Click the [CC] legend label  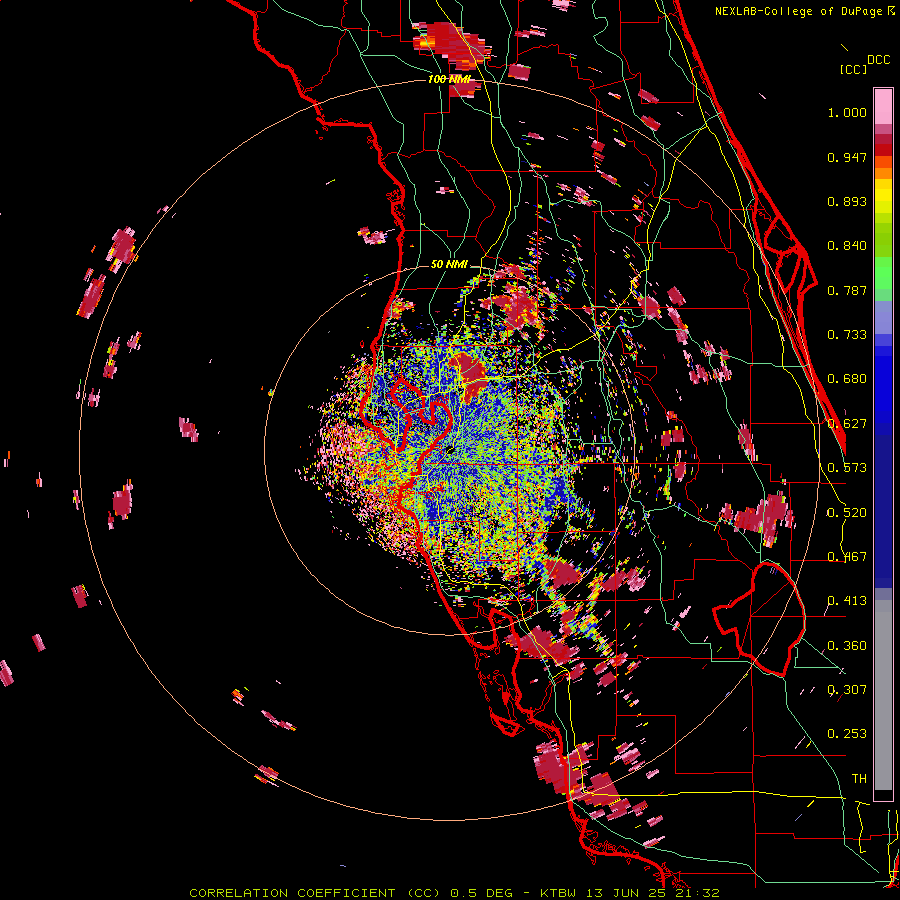(853, 69)
